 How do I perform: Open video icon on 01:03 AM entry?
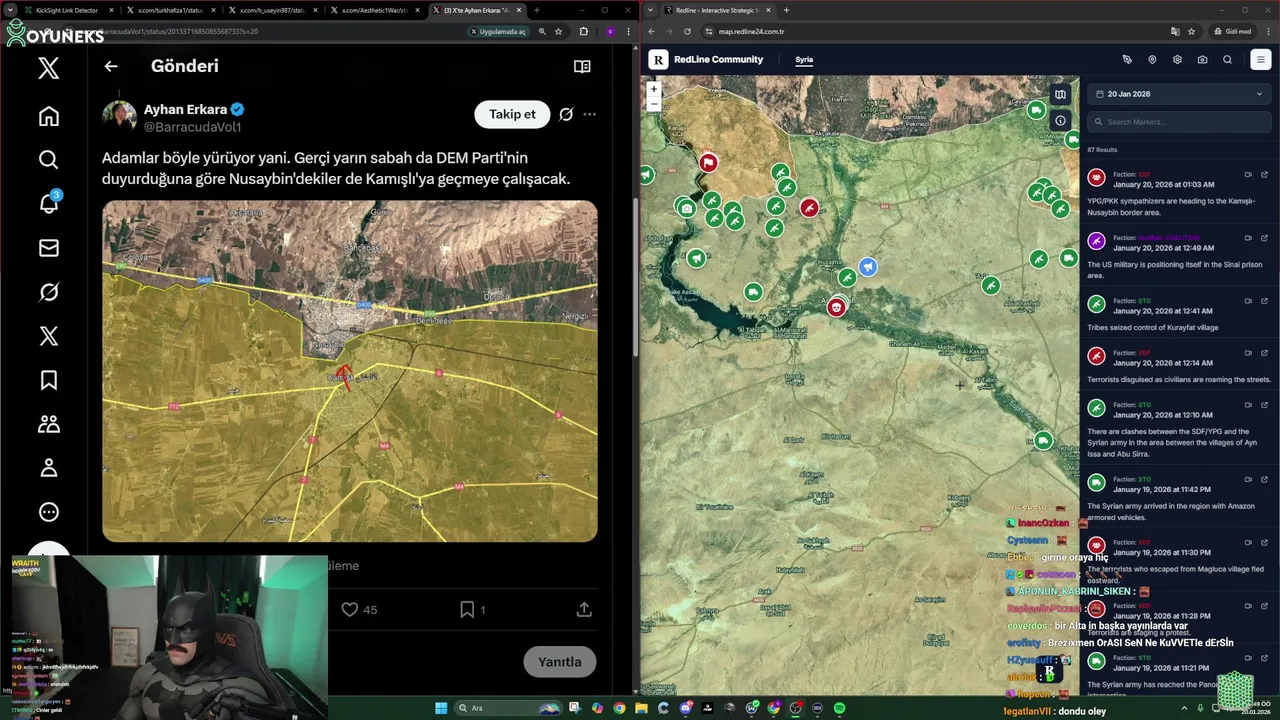(1248, 175)
